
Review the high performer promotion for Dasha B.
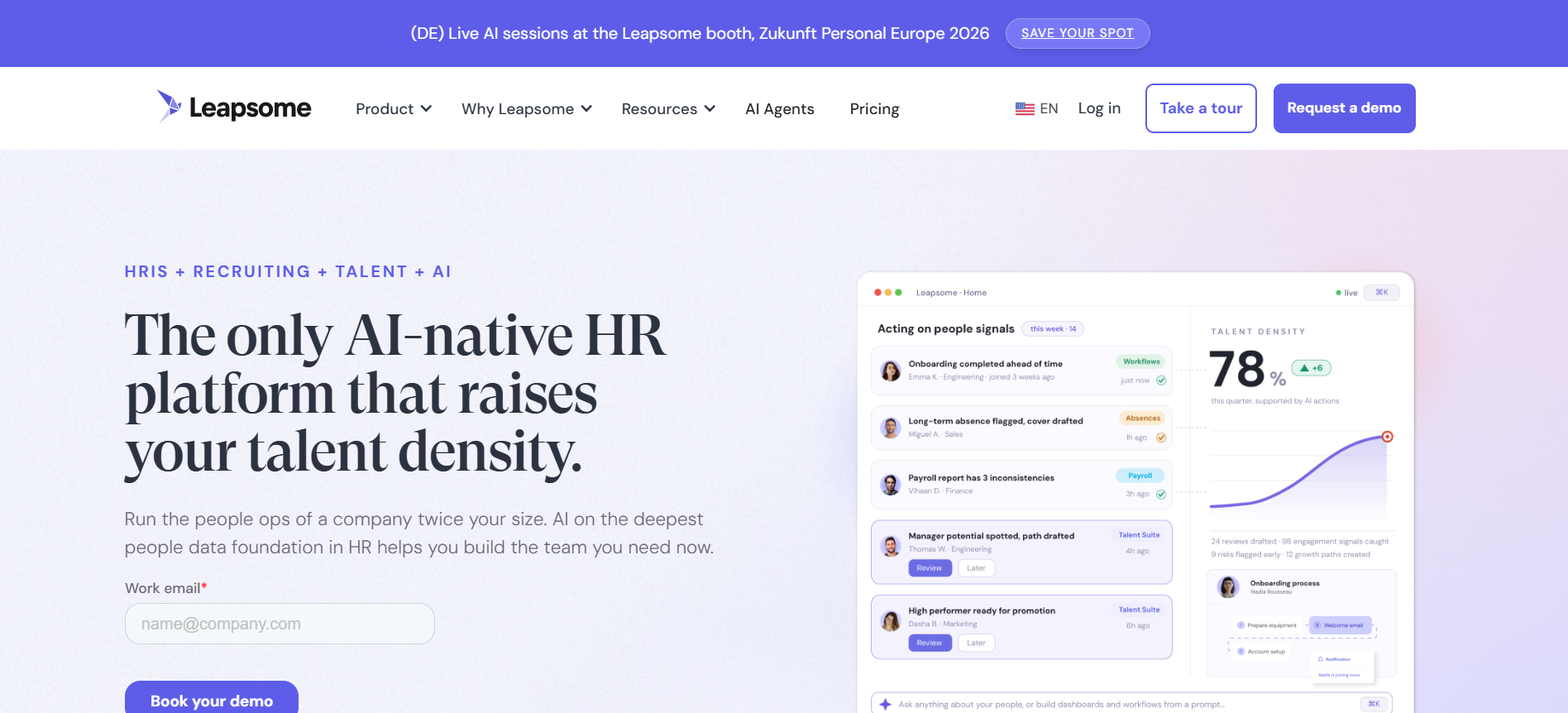pos(930,643)
